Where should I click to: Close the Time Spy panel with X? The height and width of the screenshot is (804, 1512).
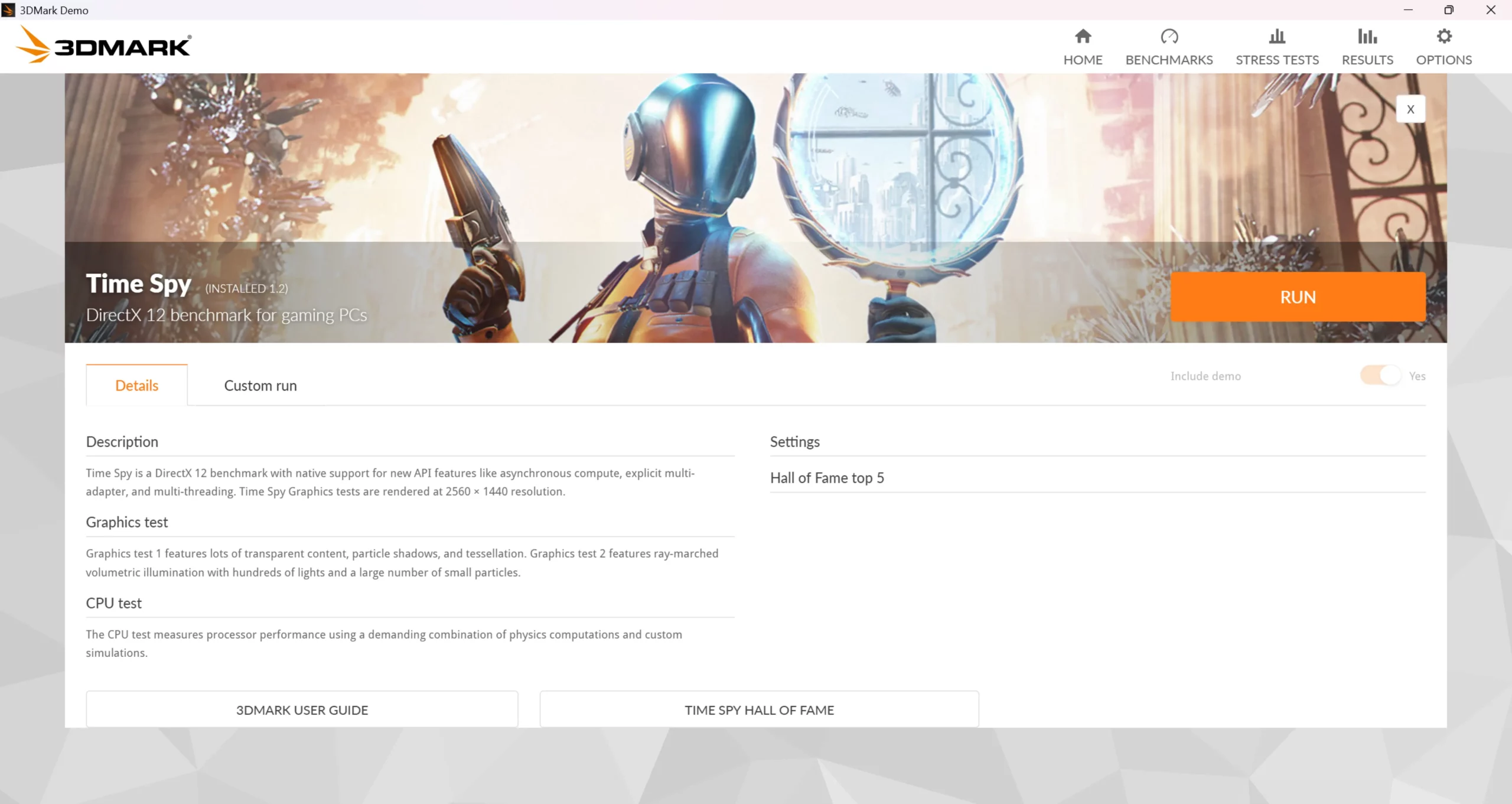coord(1410,109)
